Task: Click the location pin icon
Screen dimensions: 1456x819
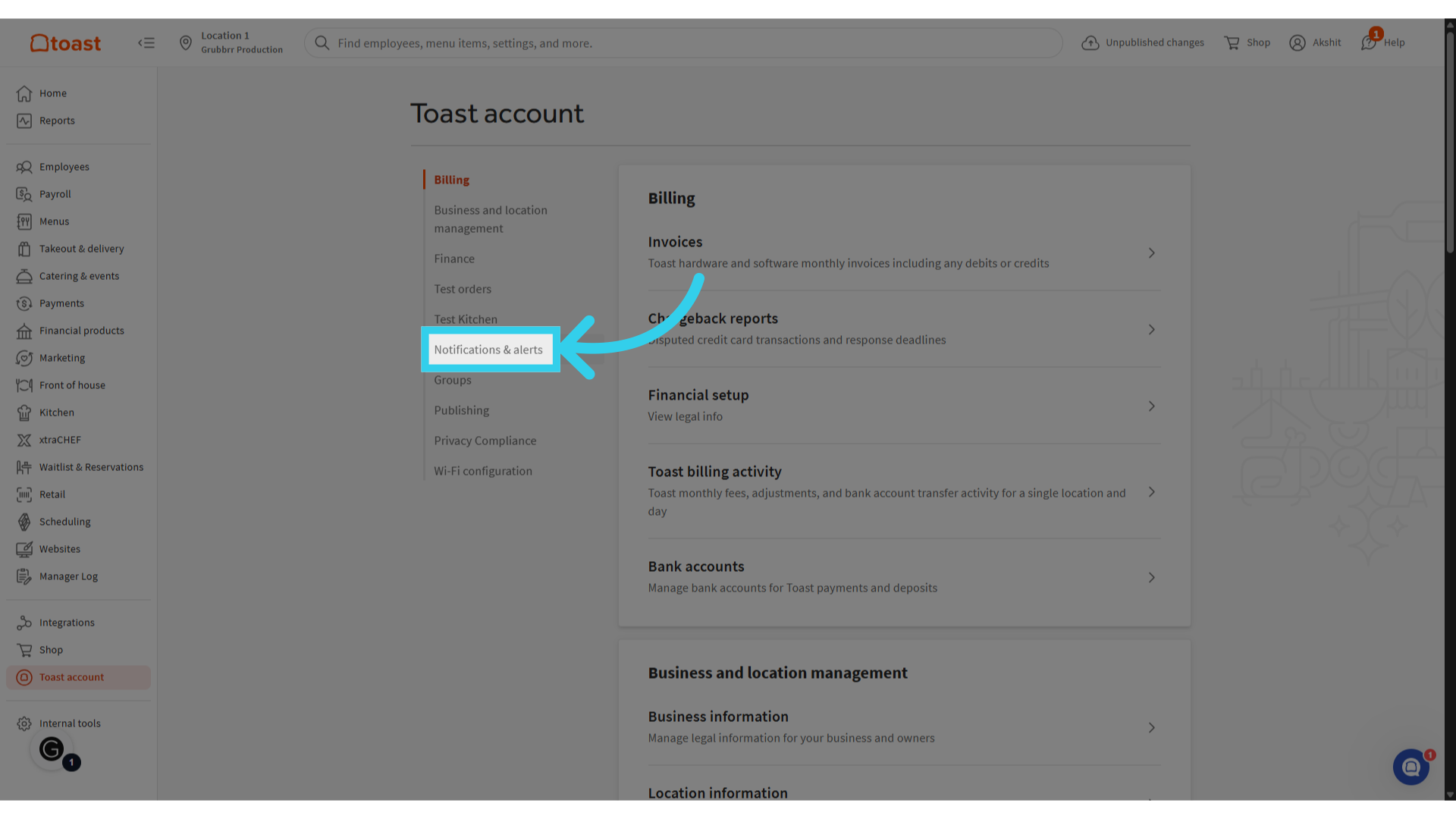Action: (x=186, y=43)
